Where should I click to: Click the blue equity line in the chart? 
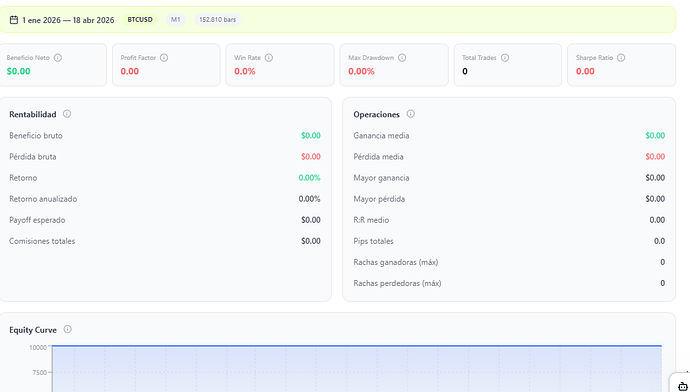(x=356, y=346)
